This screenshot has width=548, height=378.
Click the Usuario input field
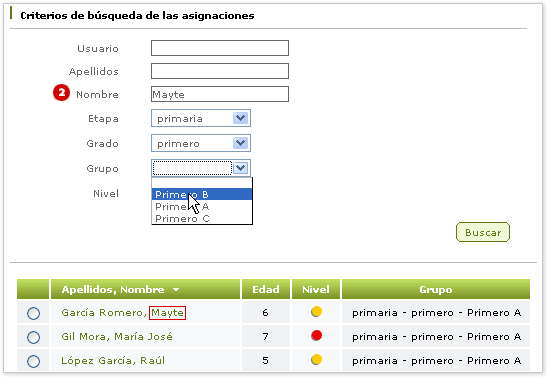[x=220, y=48]
